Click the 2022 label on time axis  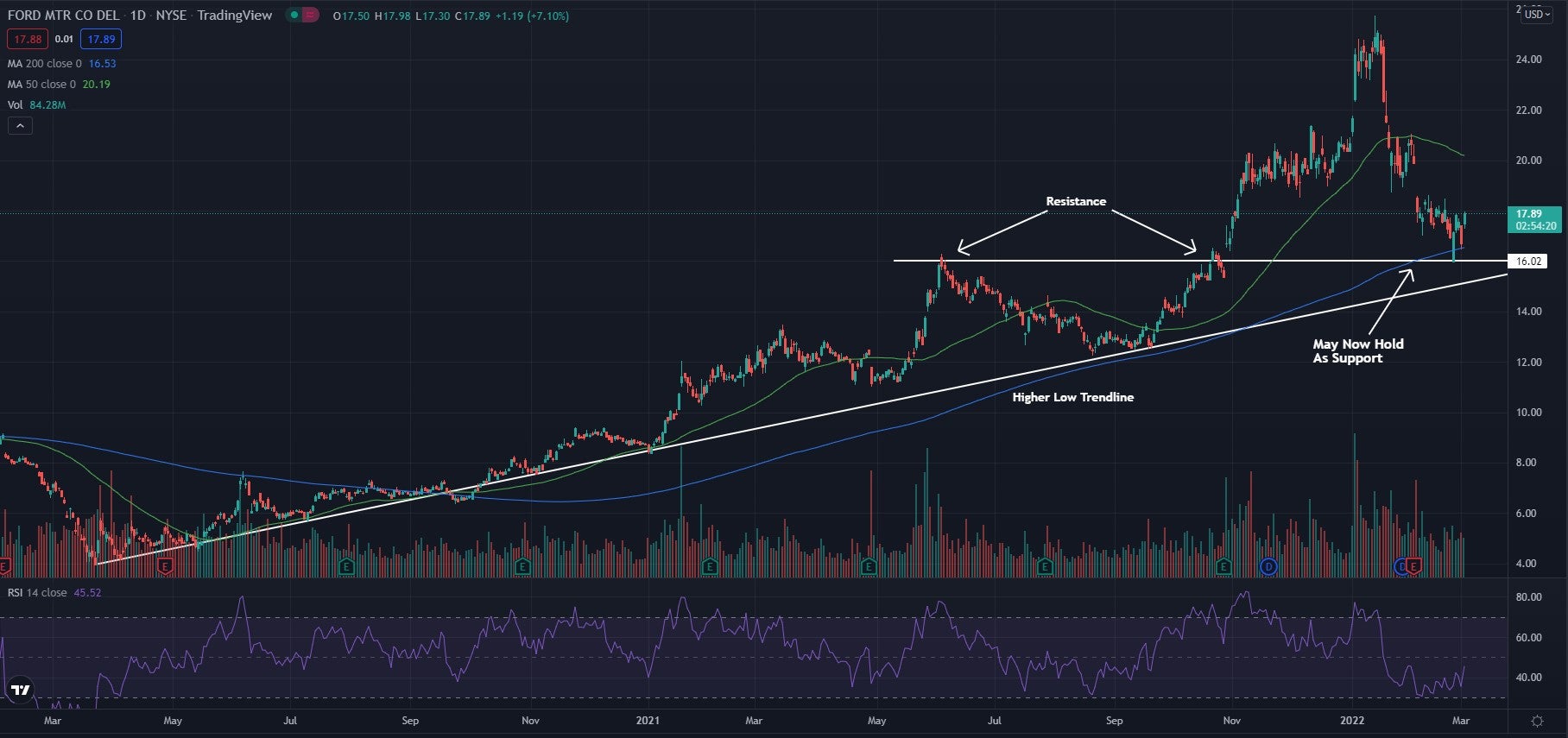(1352, 721)
